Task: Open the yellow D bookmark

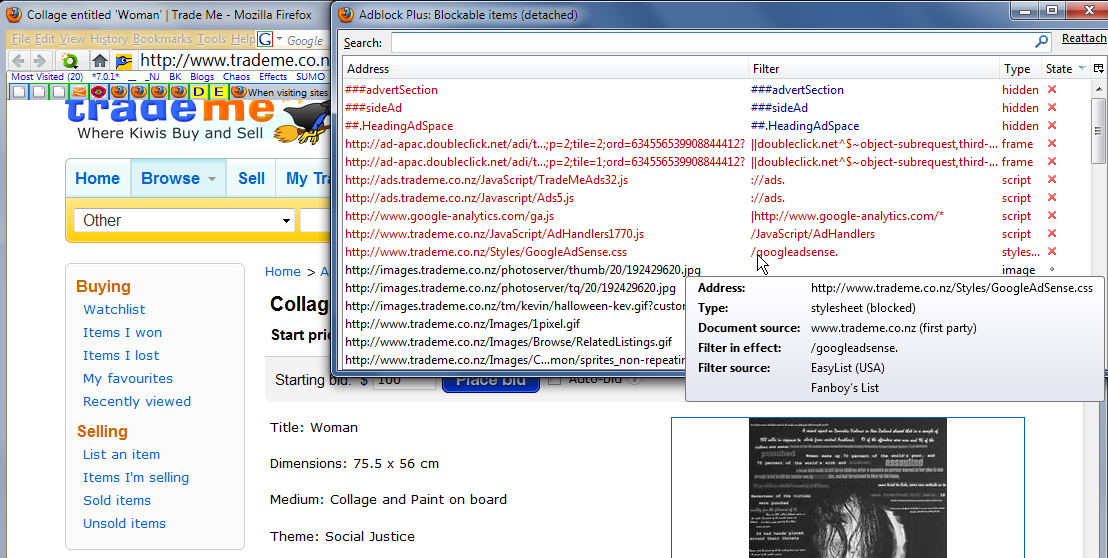Action: (199, 92)
